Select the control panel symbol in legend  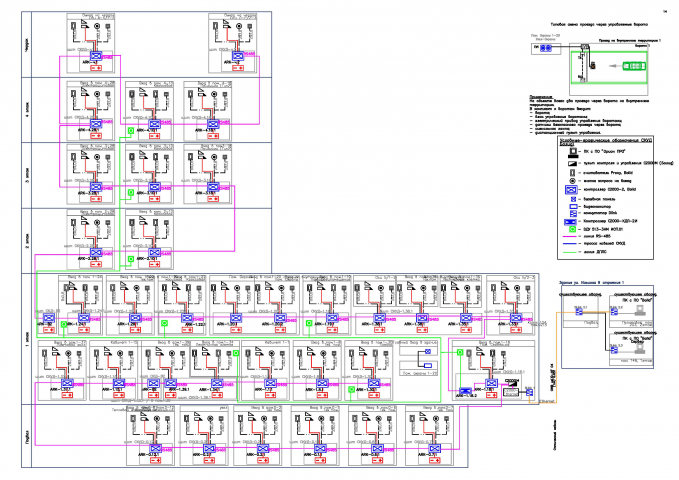573,163
